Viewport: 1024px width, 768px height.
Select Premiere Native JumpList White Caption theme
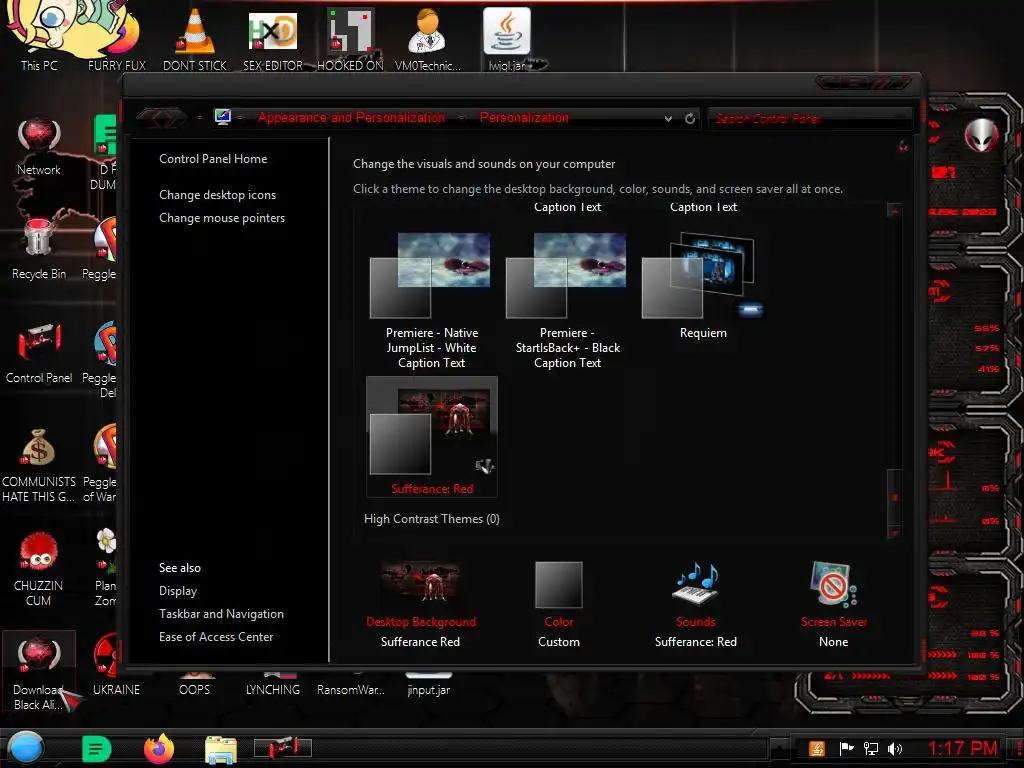coord(431,300)
